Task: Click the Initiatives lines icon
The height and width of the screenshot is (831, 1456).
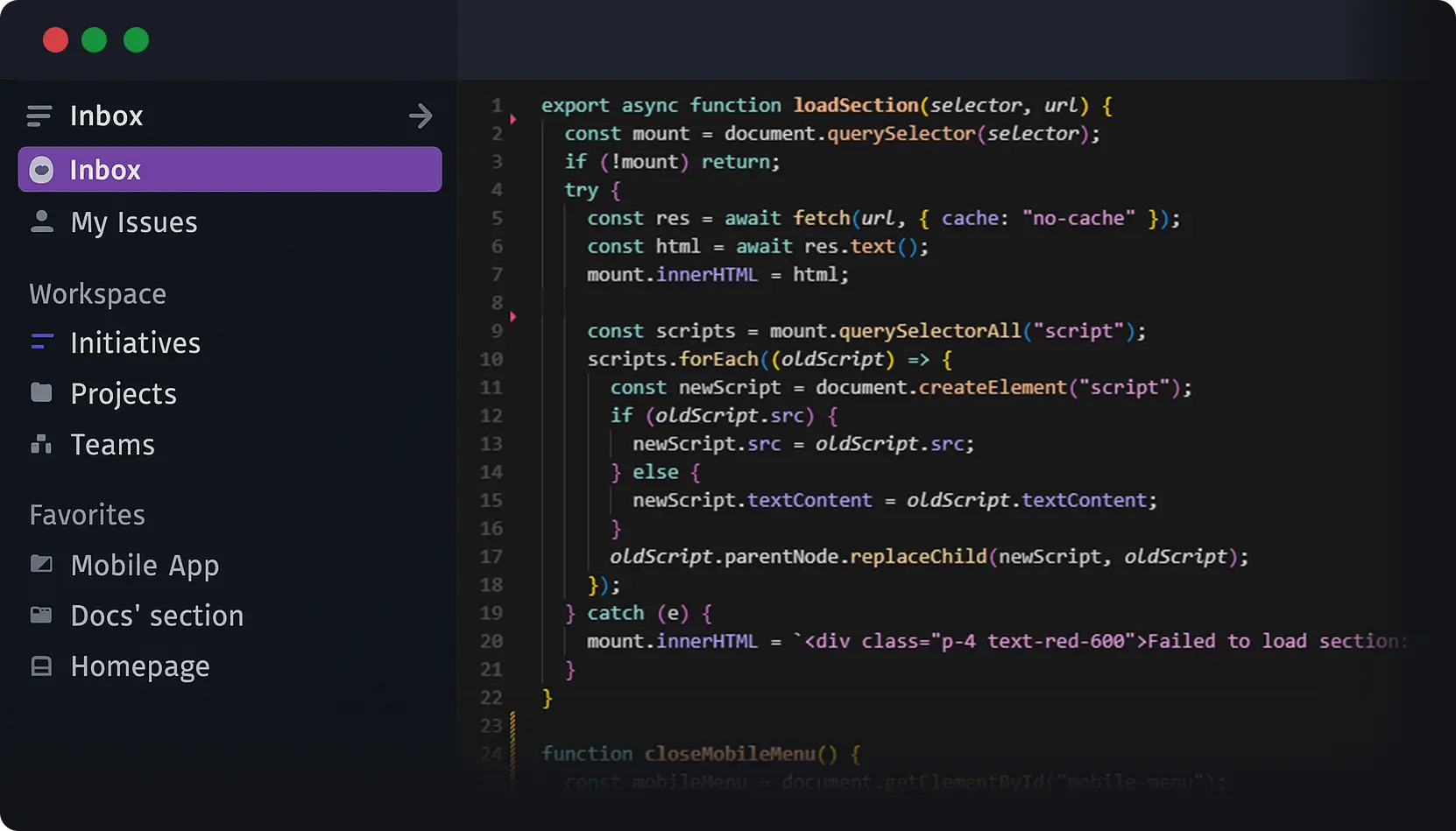Action: point(41,342)
